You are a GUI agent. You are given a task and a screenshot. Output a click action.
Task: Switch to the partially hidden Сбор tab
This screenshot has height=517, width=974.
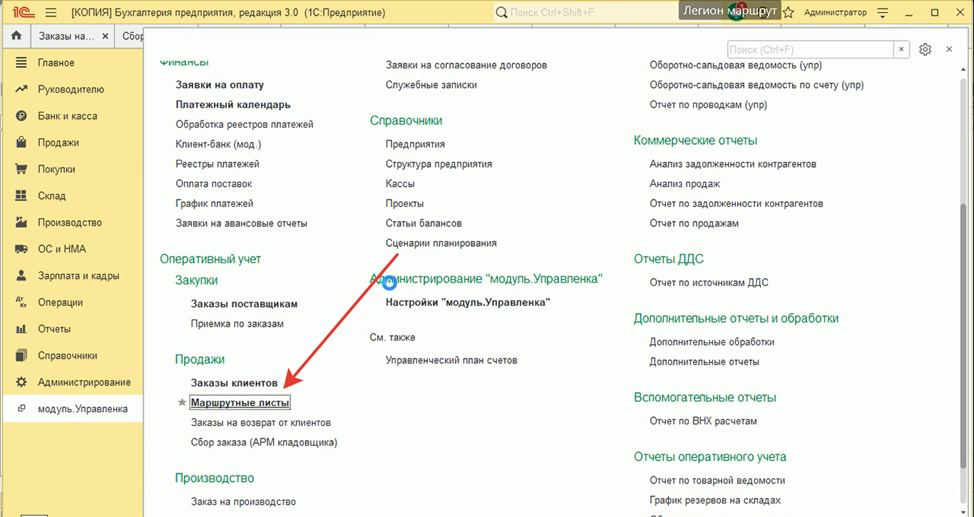click(130, 36)
